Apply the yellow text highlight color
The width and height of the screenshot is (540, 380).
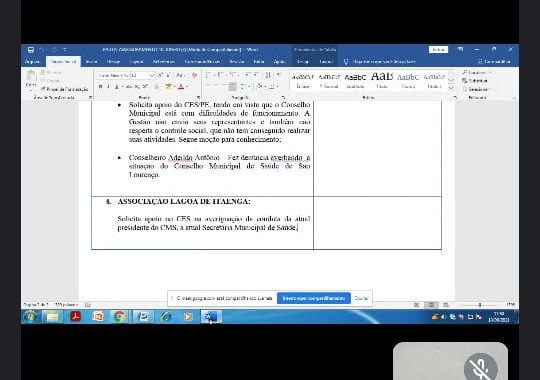coord(168,86)
